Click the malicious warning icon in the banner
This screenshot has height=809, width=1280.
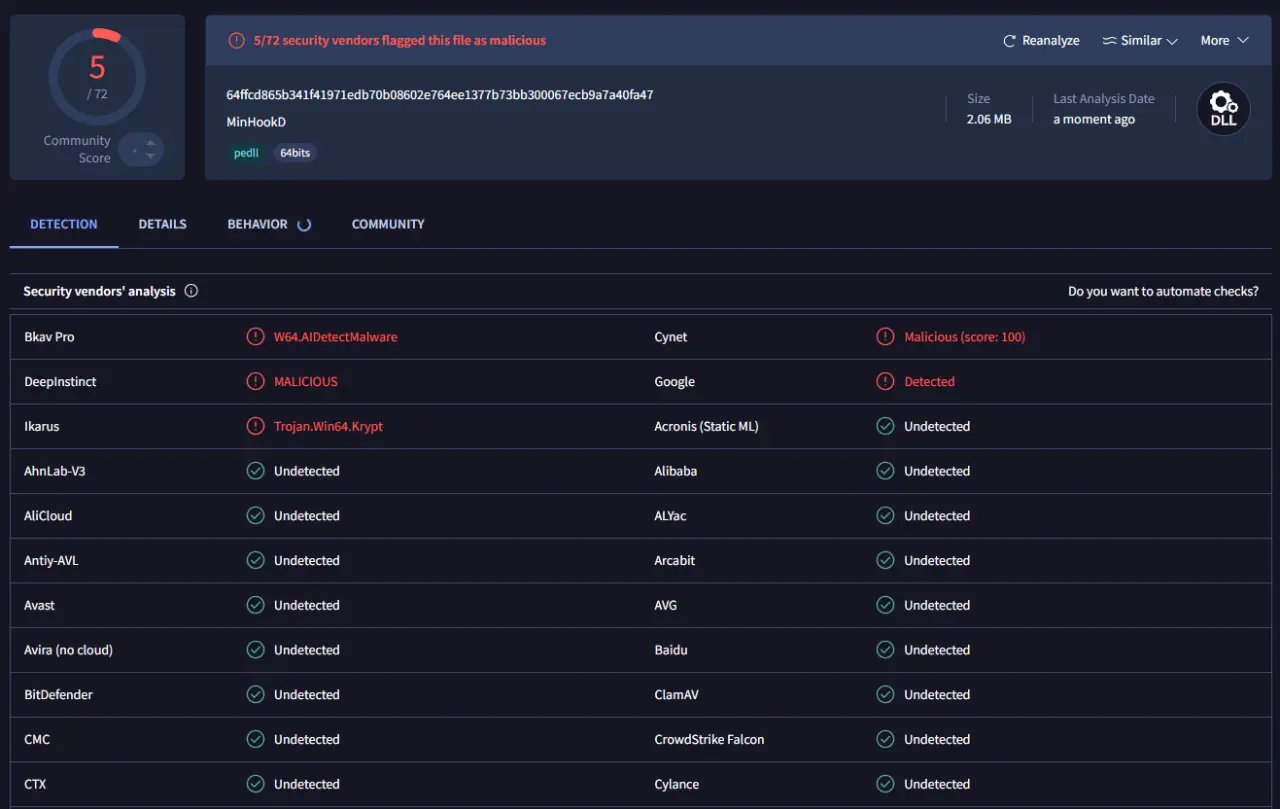pos(236,41)
